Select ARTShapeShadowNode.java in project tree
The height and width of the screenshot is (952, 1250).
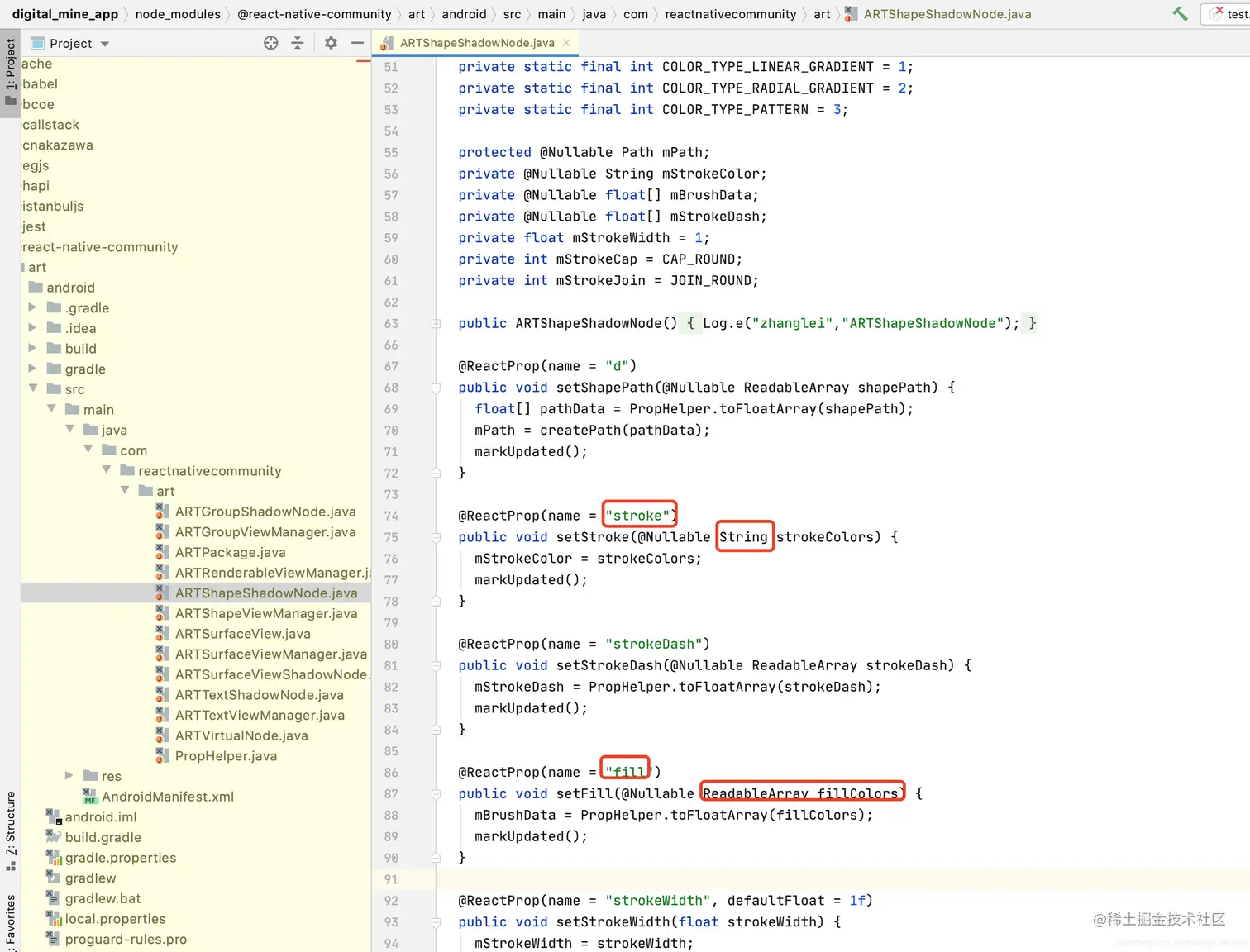266,593
